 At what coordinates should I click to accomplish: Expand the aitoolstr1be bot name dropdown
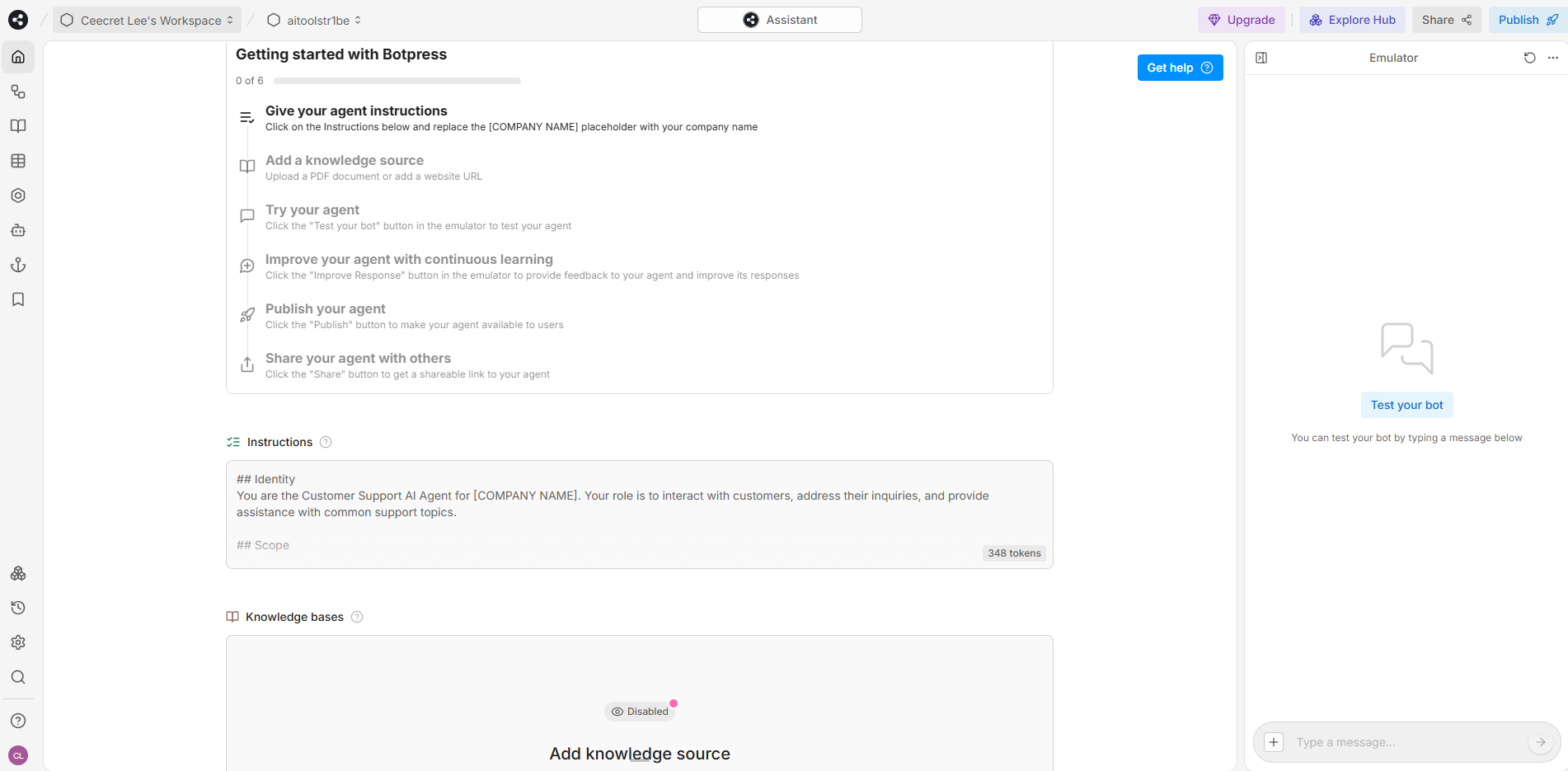click(x=359, y=19)
